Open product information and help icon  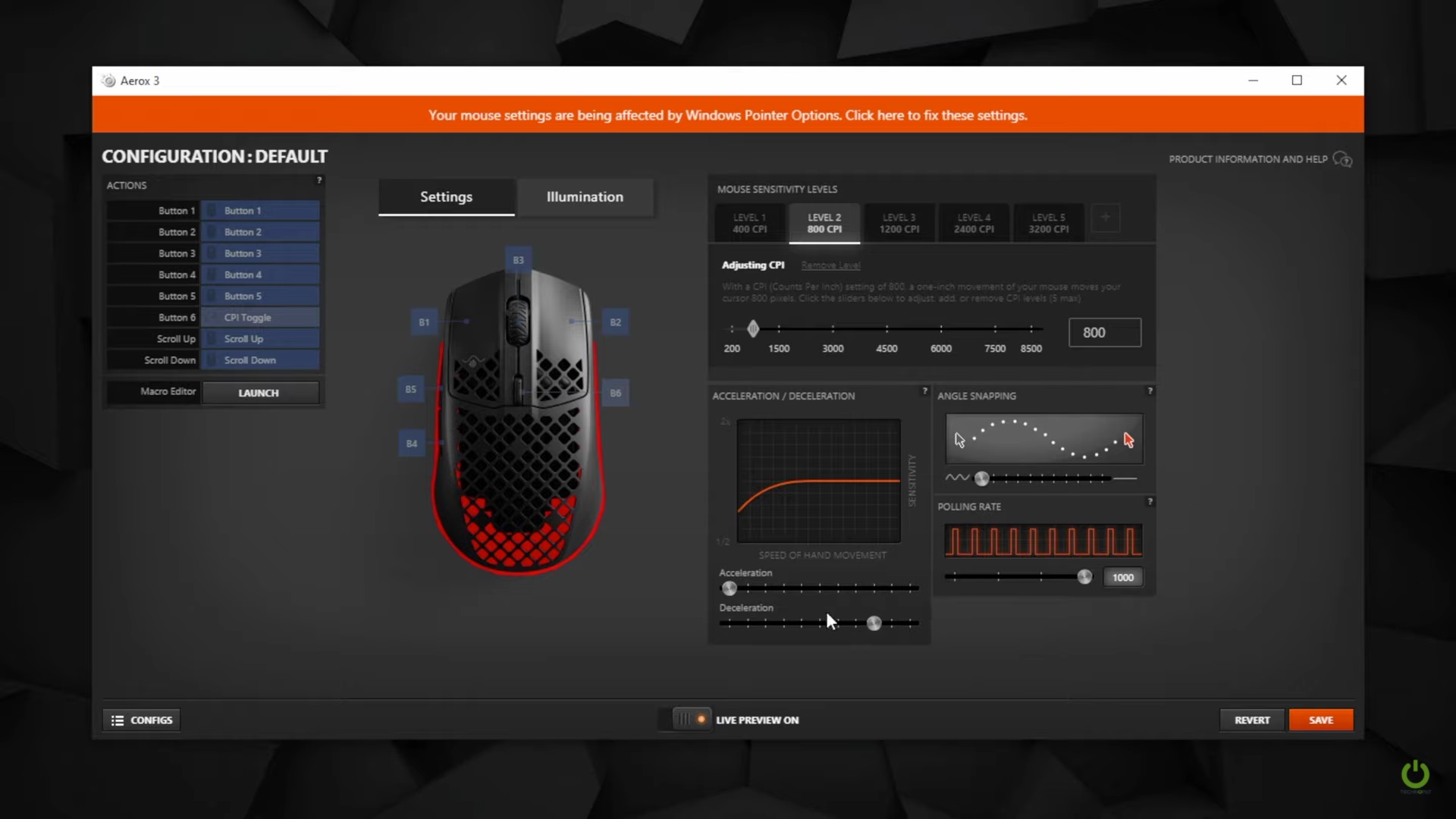pyautogui.click(x=1342, y=159)
